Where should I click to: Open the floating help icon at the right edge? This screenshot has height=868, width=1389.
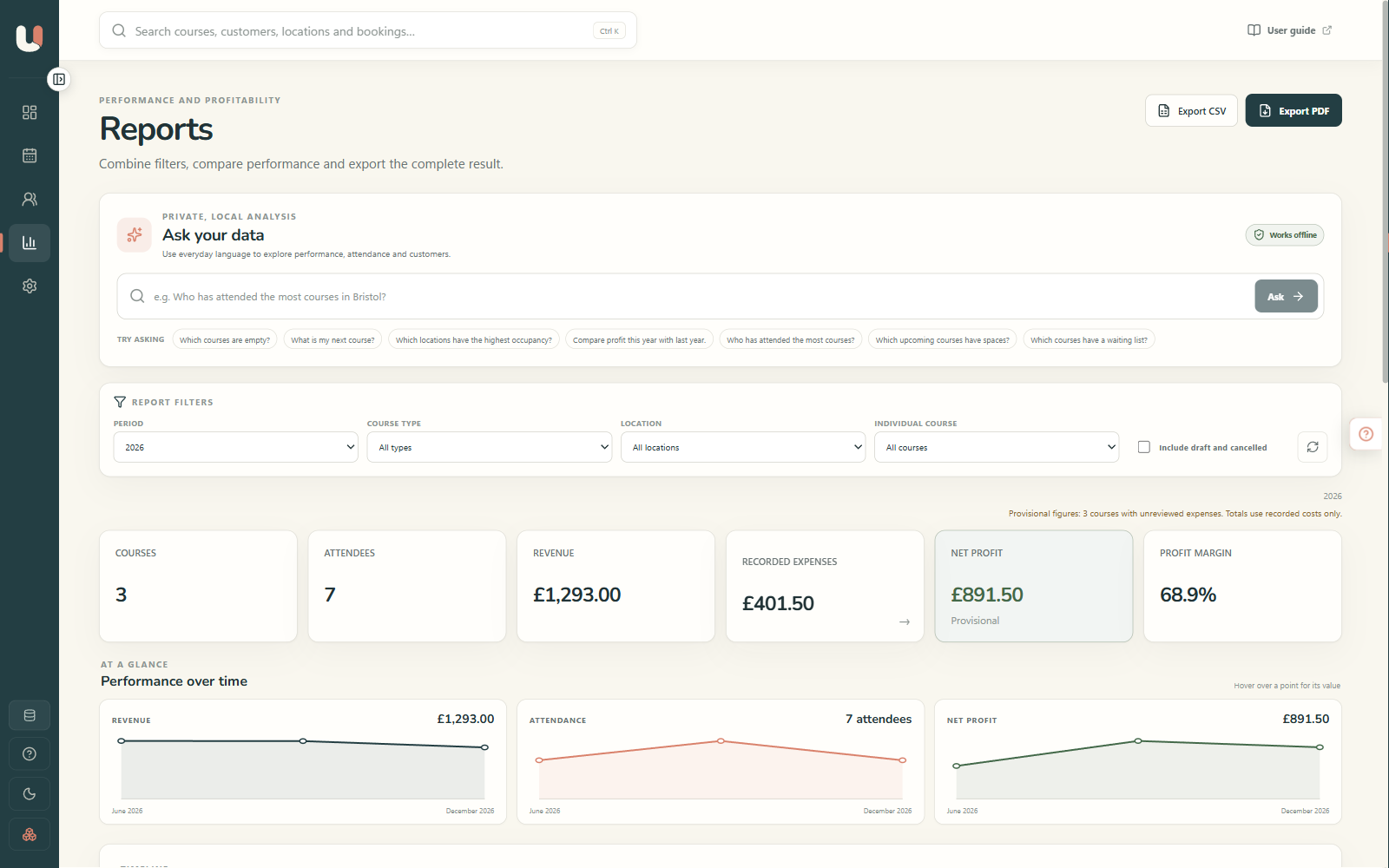(1366, 434)
